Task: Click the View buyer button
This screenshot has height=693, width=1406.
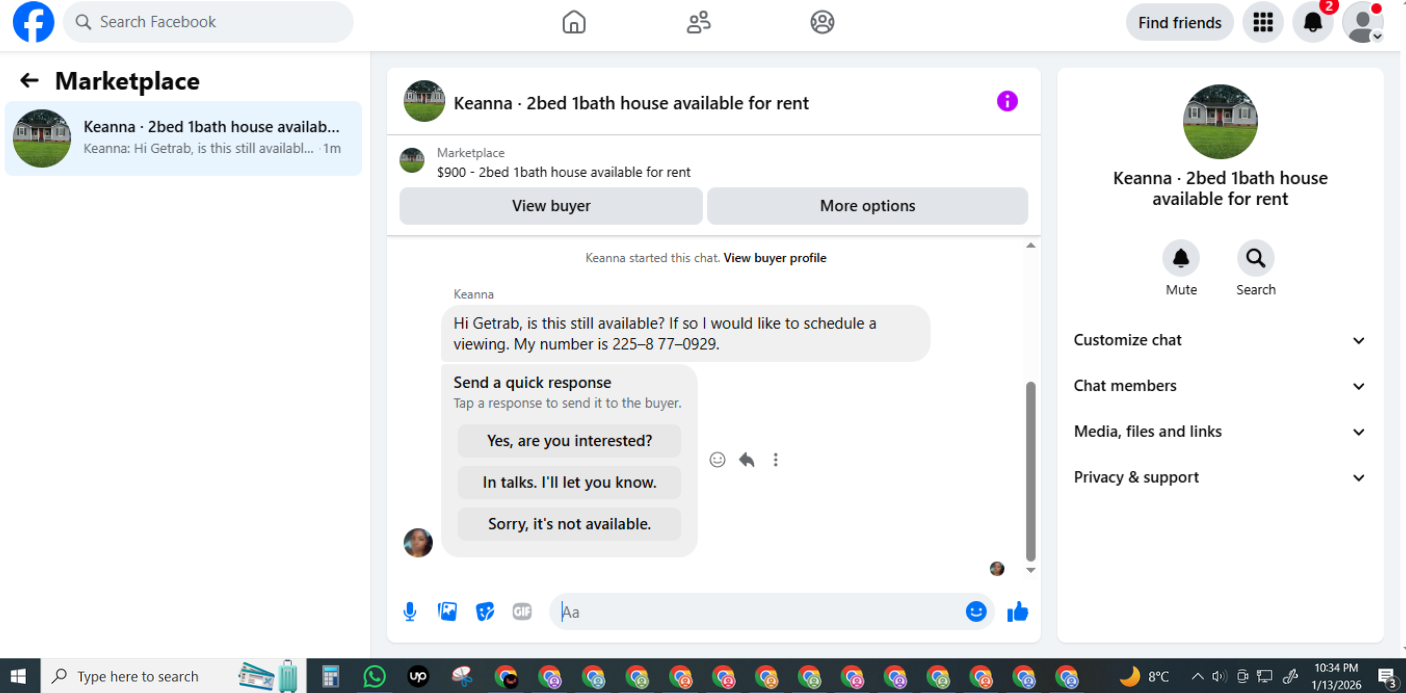Action: click(551, 206)
